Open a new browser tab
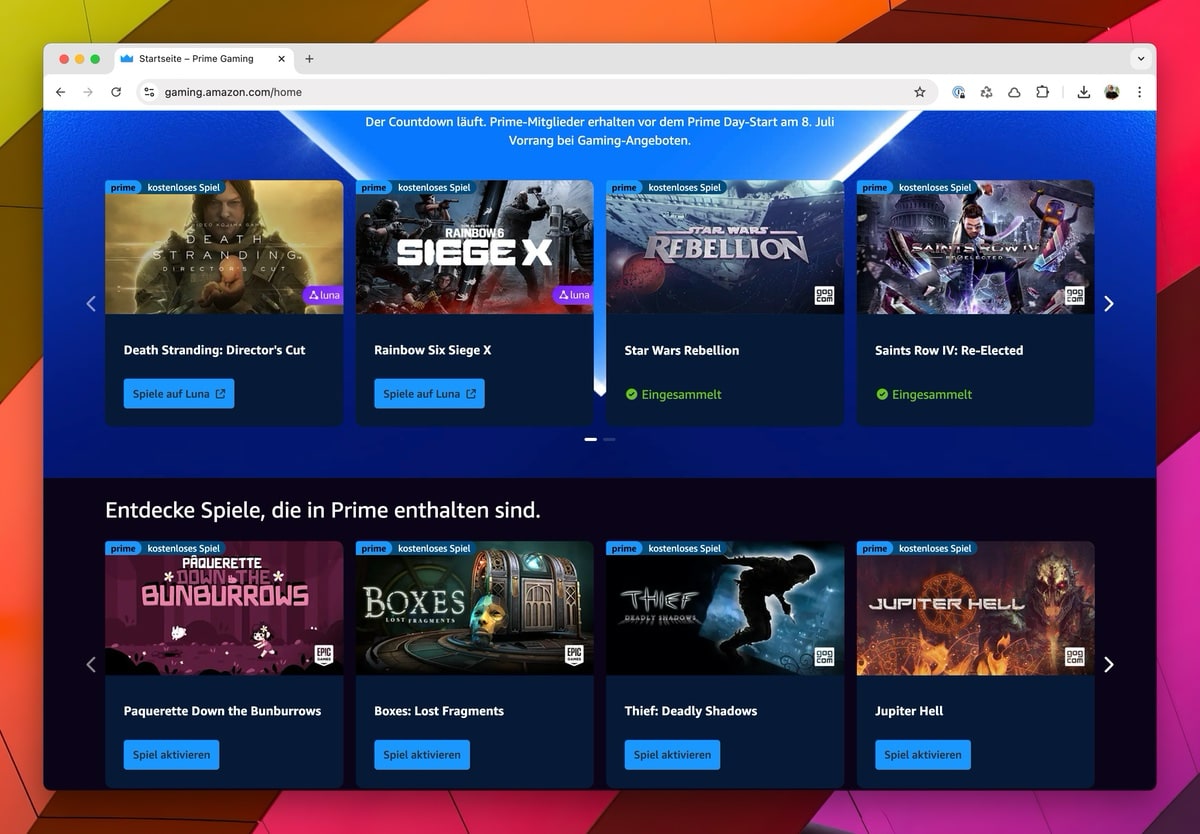The image size is (1200, 834). [309, 59]
